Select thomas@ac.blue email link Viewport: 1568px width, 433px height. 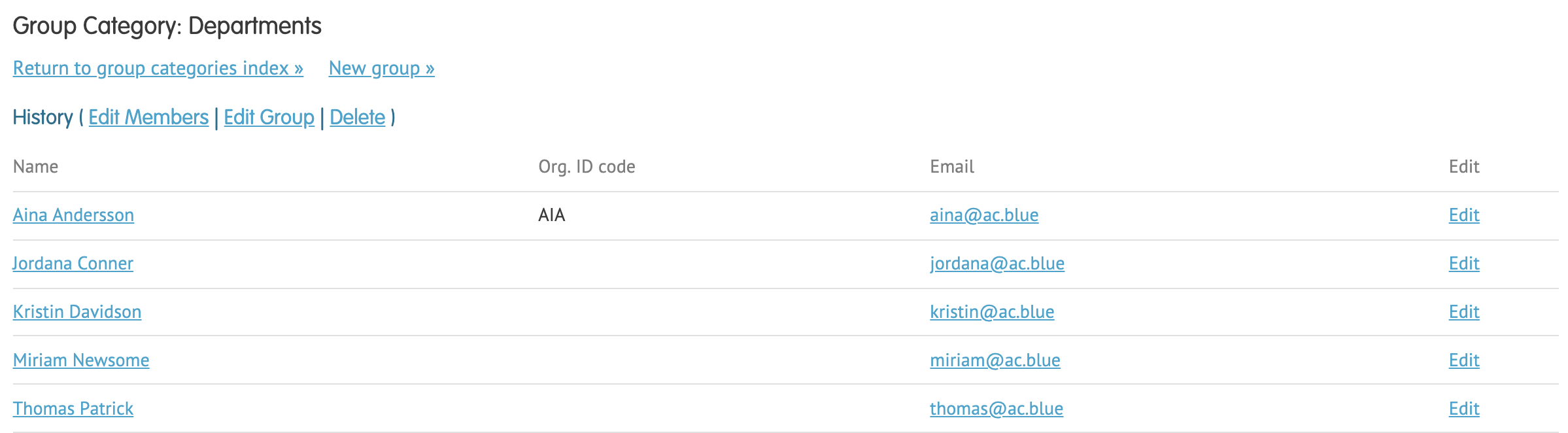(996, 408)
